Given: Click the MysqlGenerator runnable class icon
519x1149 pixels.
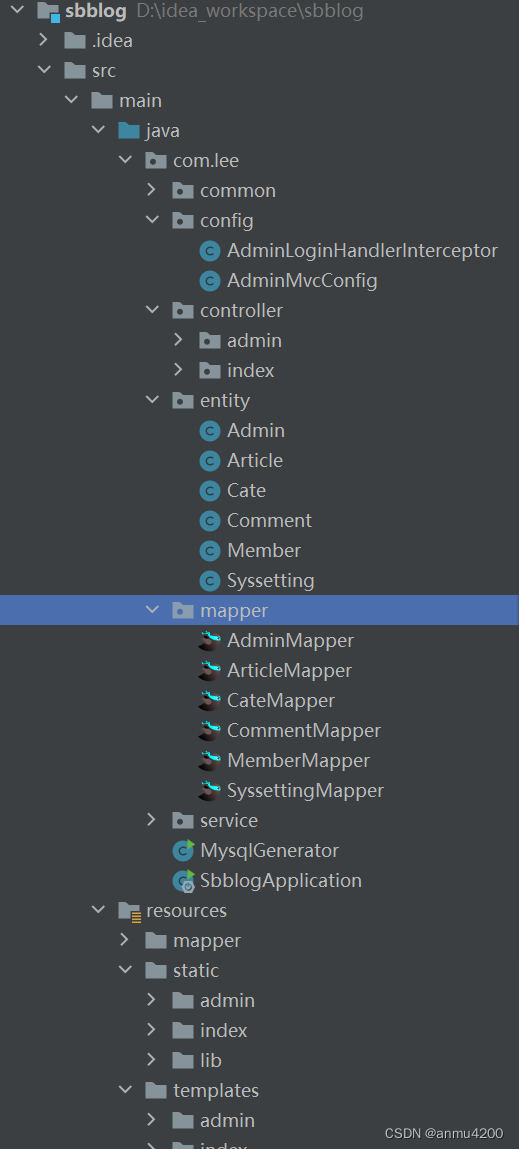Looking at the screenshot, I should [x=183, y=850].
